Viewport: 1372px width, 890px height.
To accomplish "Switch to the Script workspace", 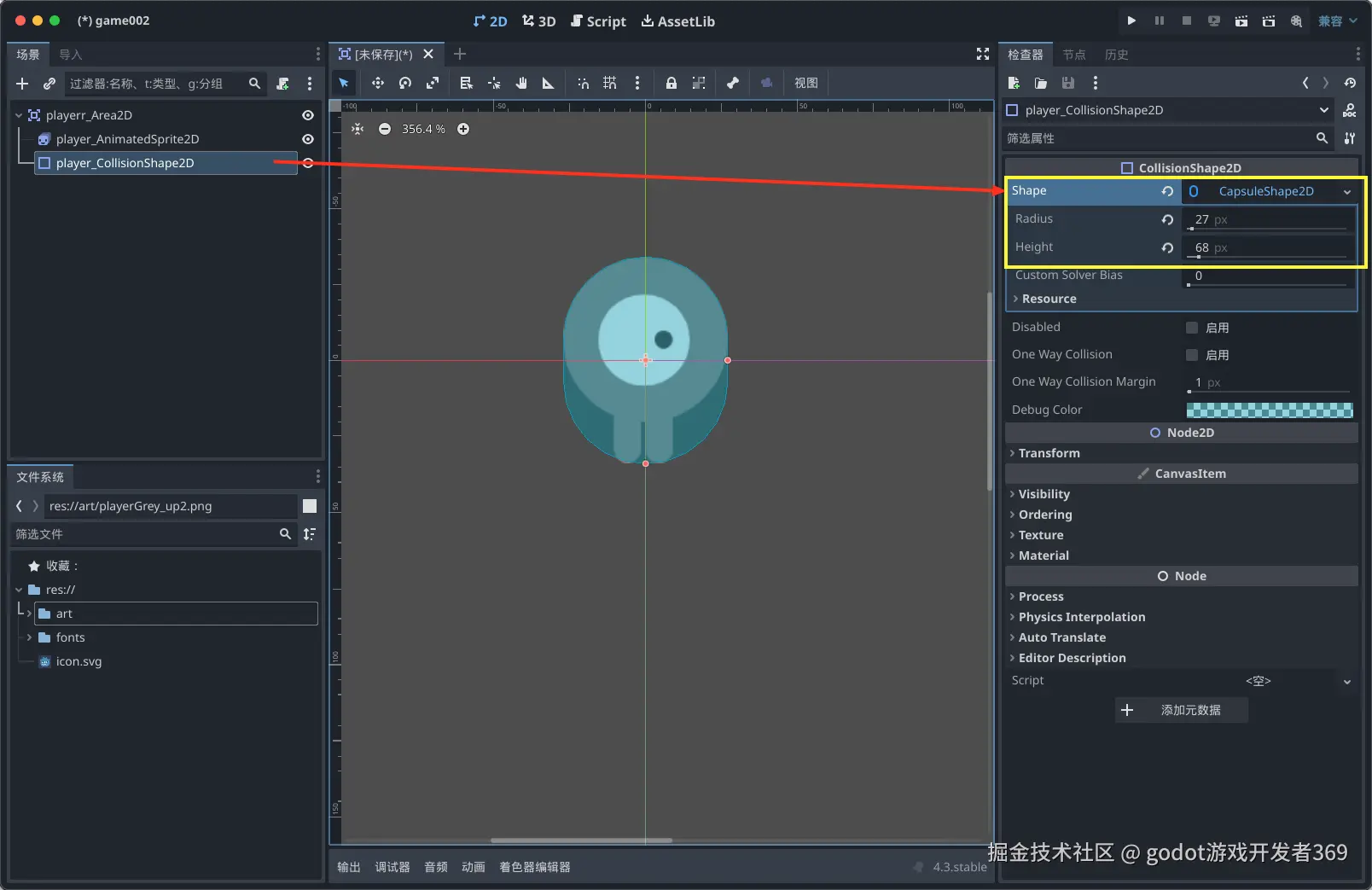I will tap(598, 21).
